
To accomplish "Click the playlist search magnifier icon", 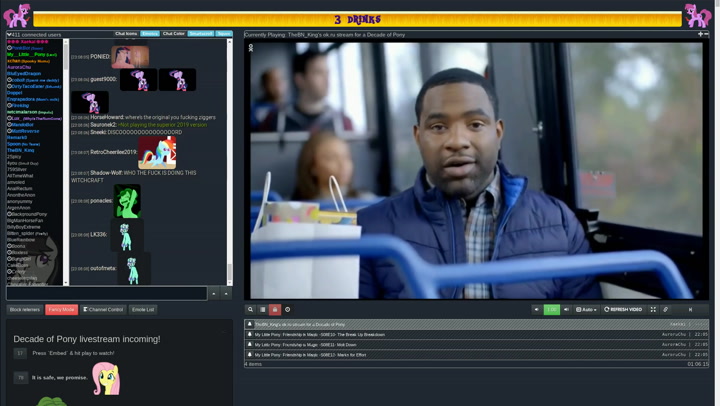I will pos(251,310).
